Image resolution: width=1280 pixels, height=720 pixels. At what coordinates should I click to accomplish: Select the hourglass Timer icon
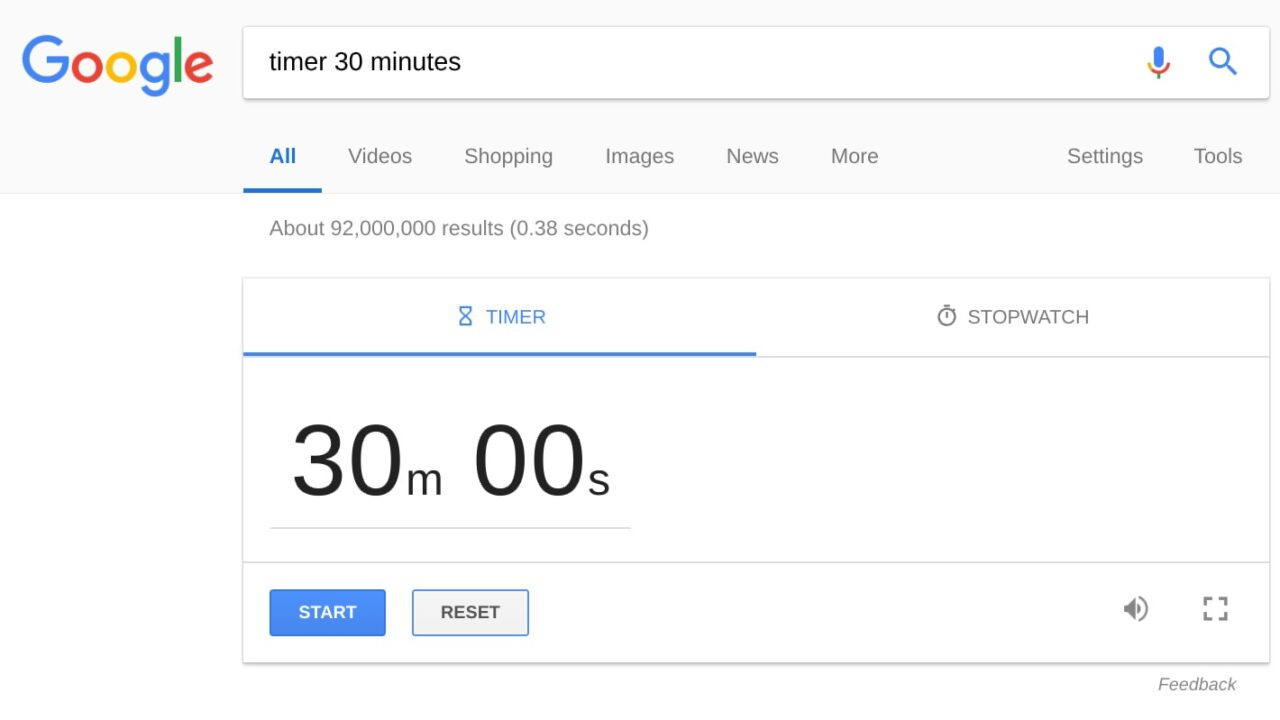click(464, 315)
